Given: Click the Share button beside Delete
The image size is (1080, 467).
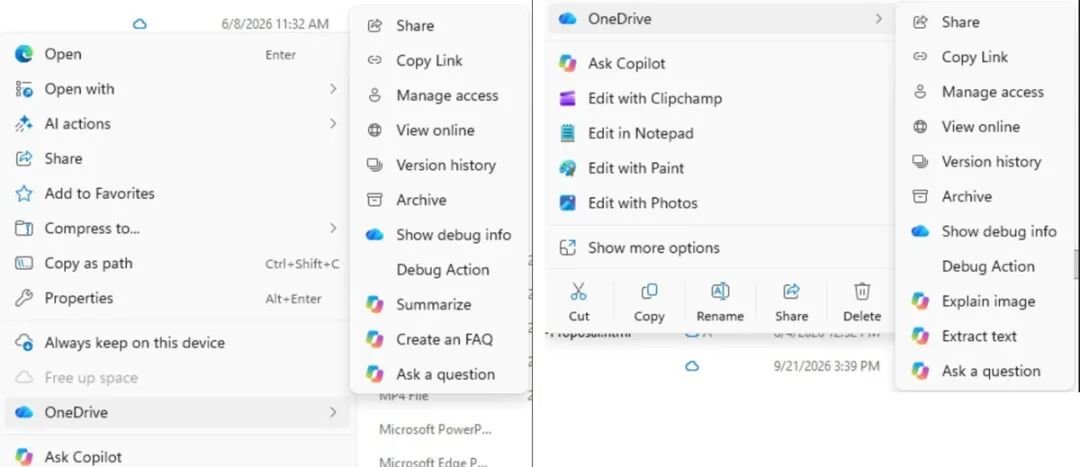Looking at the screenshot, I should pyautogui.click(x=791, y=302).
